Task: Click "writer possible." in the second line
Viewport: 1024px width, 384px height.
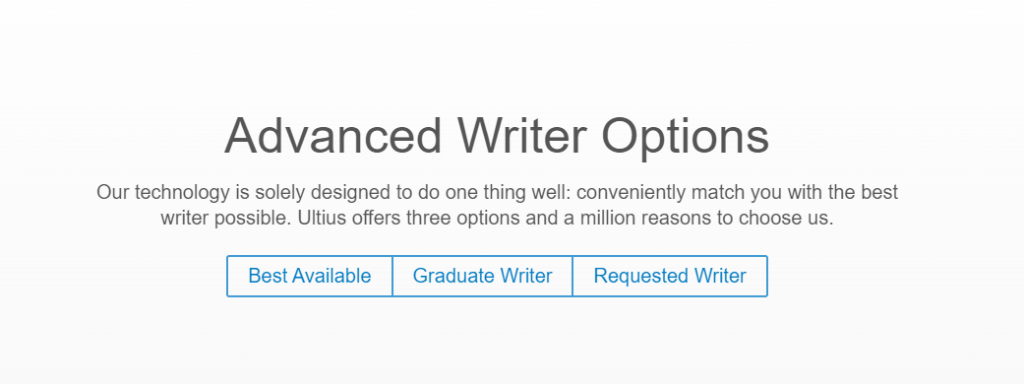Action: tap(226, 218)
